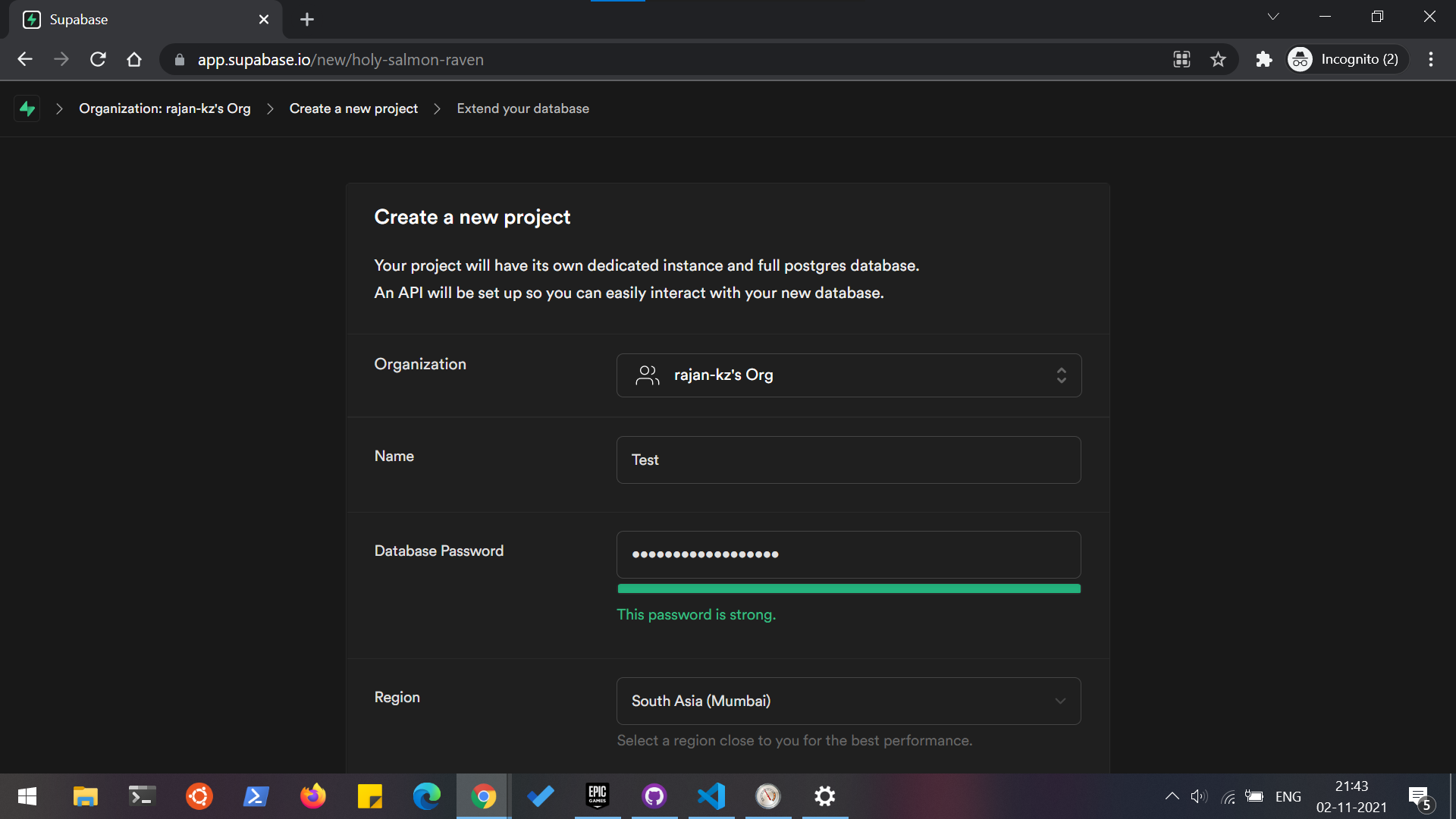Image resolution: width=1456 pixels, height=819 pixels.
Task: Go to Organization: rajan-kz's Org breadcrumb
Action: (x=165, y=108)
